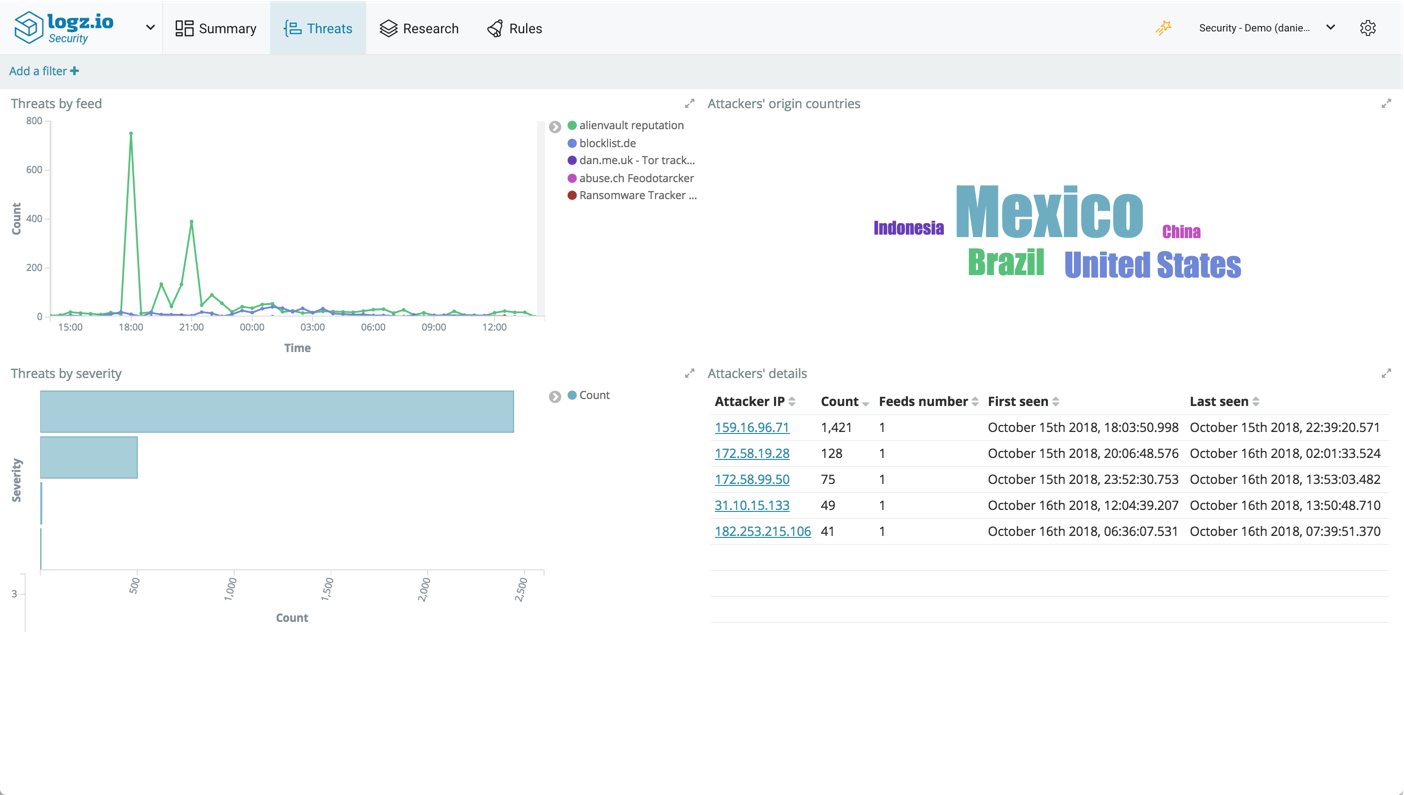Image resolution: width=1404 pixels, height=795 pixels.
Task: Toggle the blocklist.de legend item
Action: [x=601, y=143]
